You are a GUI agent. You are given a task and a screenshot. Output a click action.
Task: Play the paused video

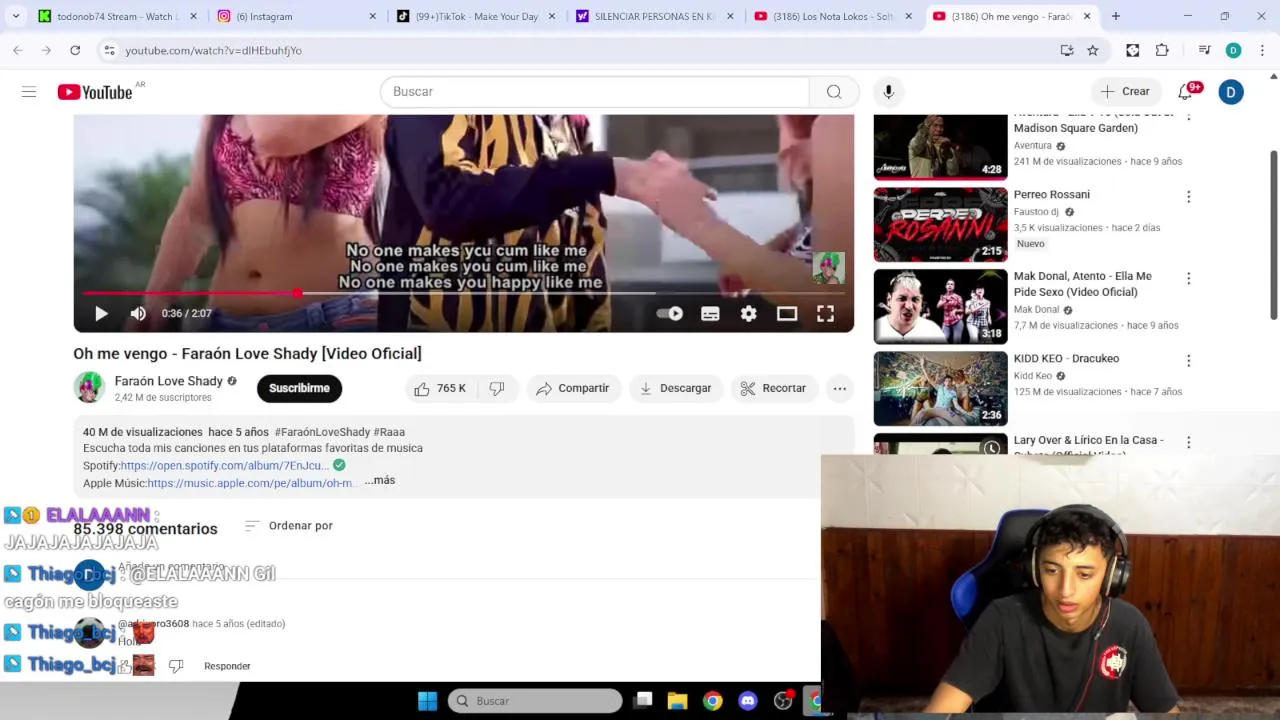pyautogui.click(x=101, y=314)
